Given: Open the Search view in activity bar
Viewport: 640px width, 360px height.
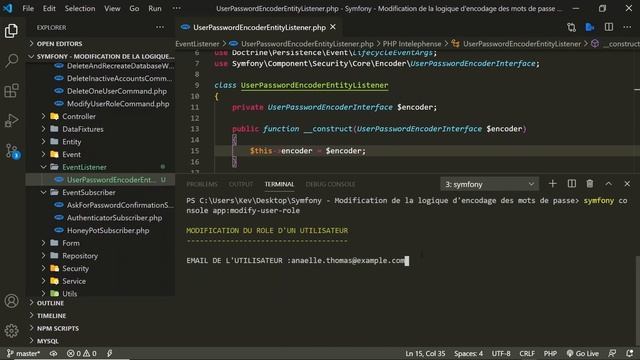Looking at the screenshot, I should coord(11,60).
